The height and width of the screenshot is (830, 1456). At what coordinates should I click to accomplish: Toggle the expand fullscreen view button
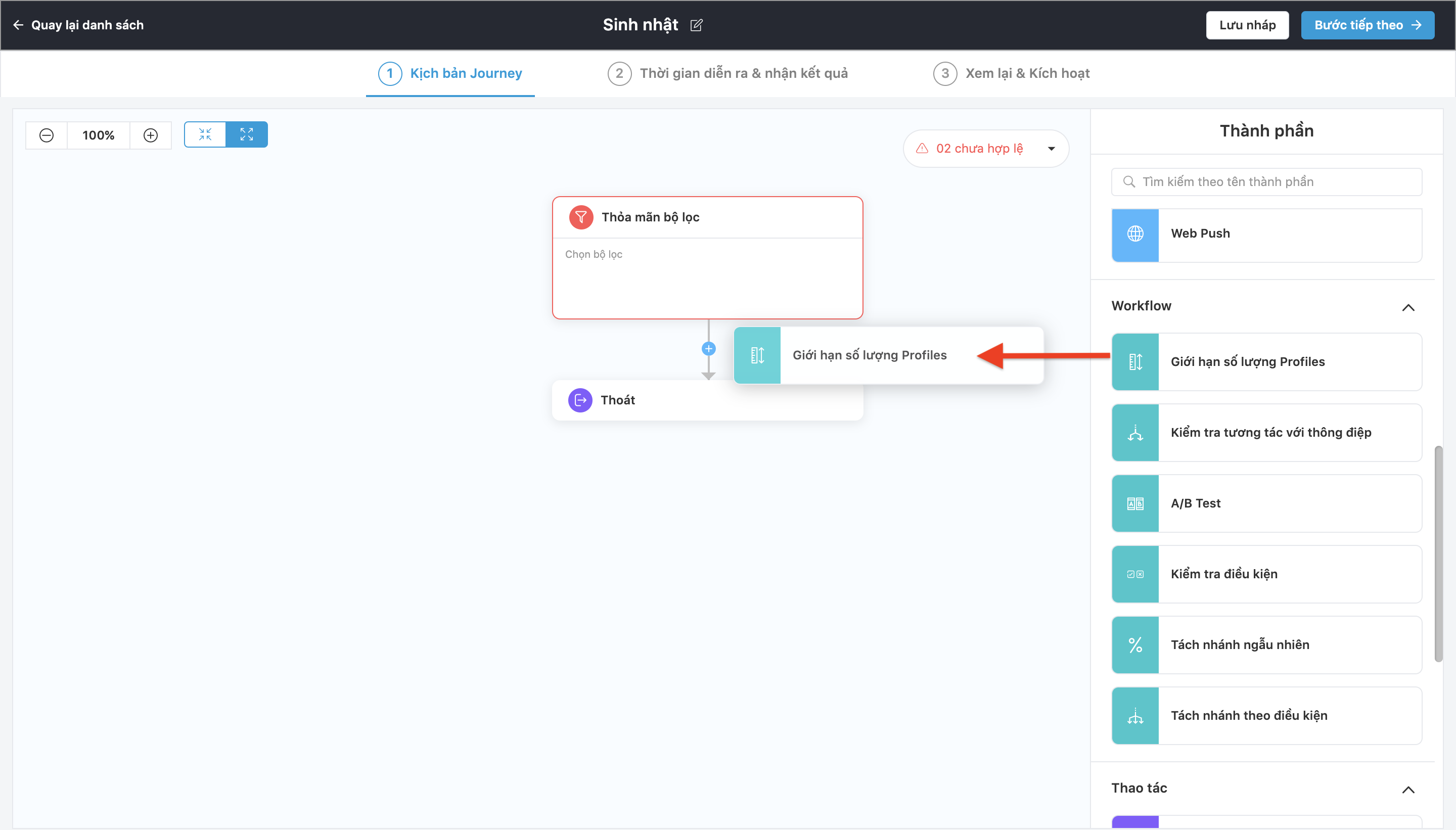coord(246,134)
